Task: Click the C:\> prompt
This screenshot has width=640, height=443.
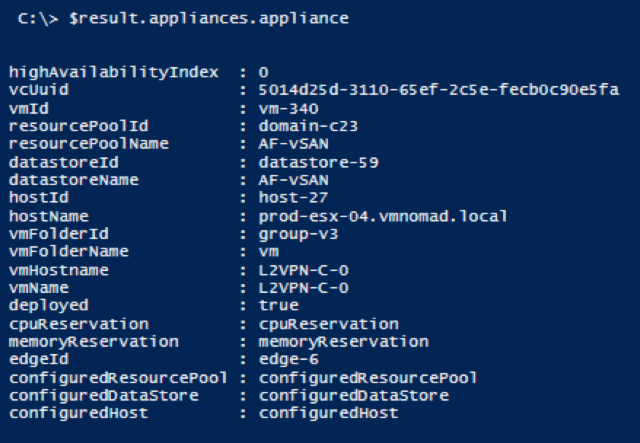Action: click(x=38, y=19)
